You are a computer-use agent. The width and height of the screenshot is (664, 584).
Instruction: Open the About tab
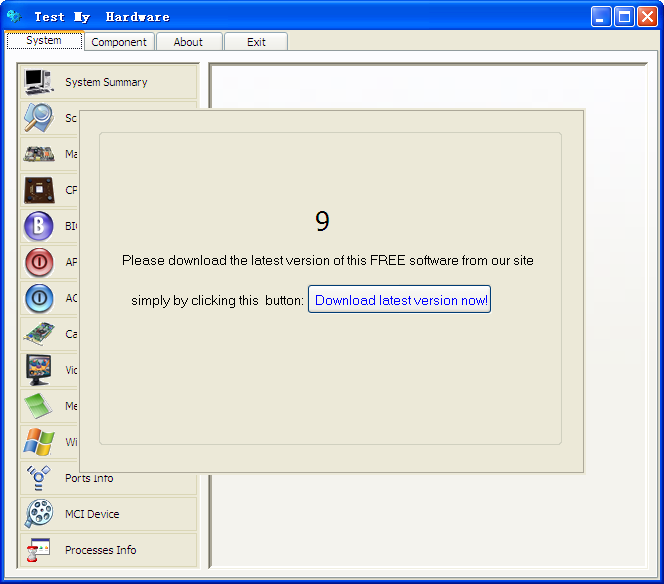pos(188,42)
